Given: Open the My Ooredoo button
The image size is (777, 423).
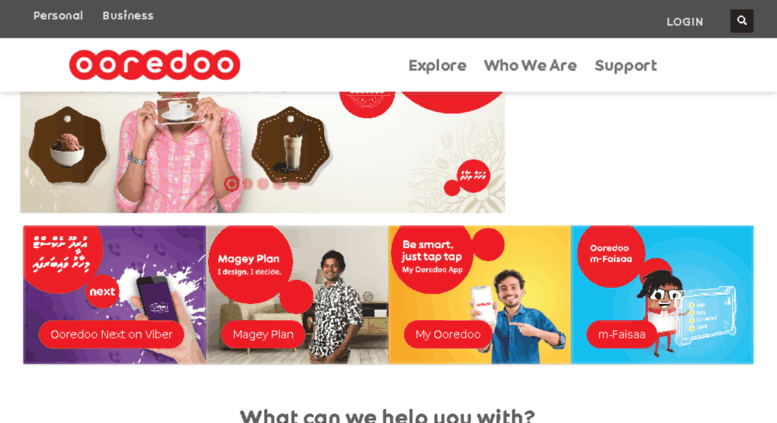Looking at the screenshot, I should pyautogui.click(x=447, y=334).
